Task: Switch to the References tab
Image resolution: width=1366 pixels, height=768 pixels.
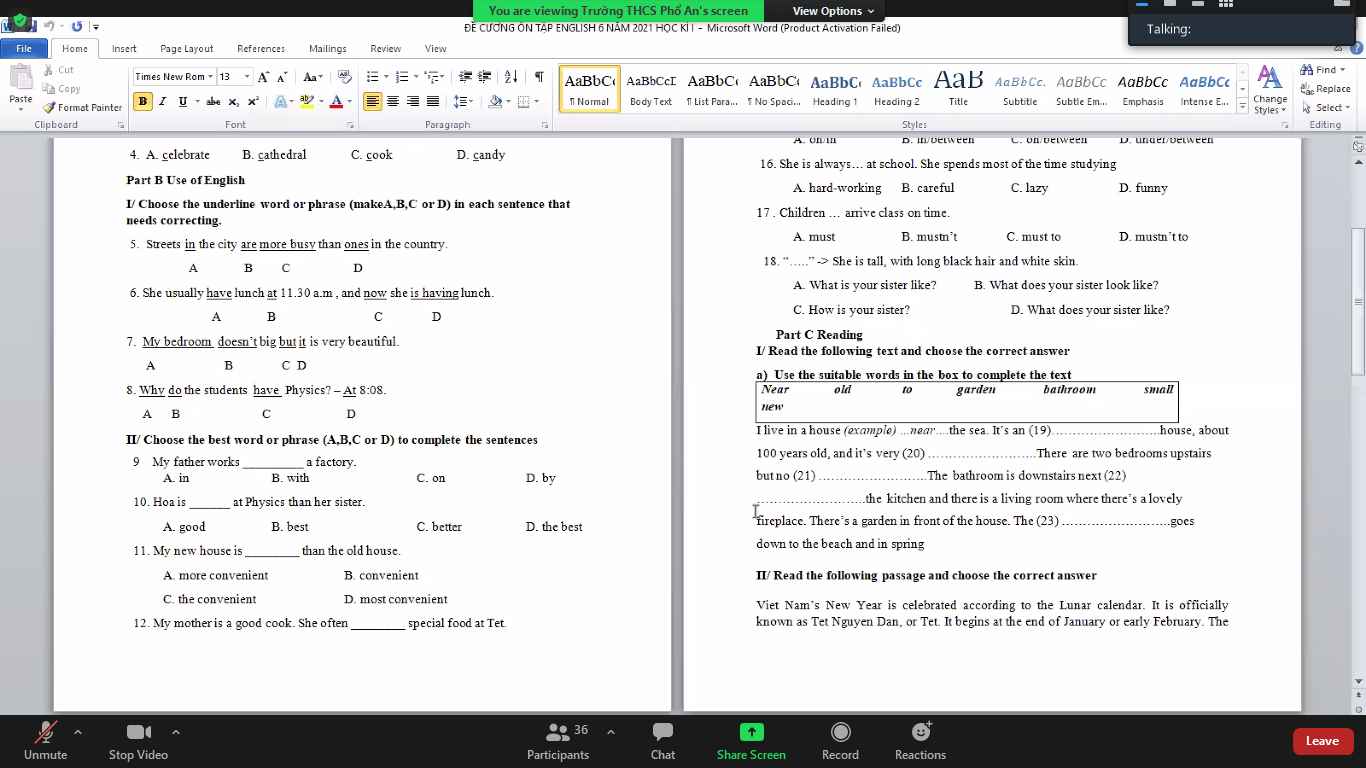Action: [261, 48]
